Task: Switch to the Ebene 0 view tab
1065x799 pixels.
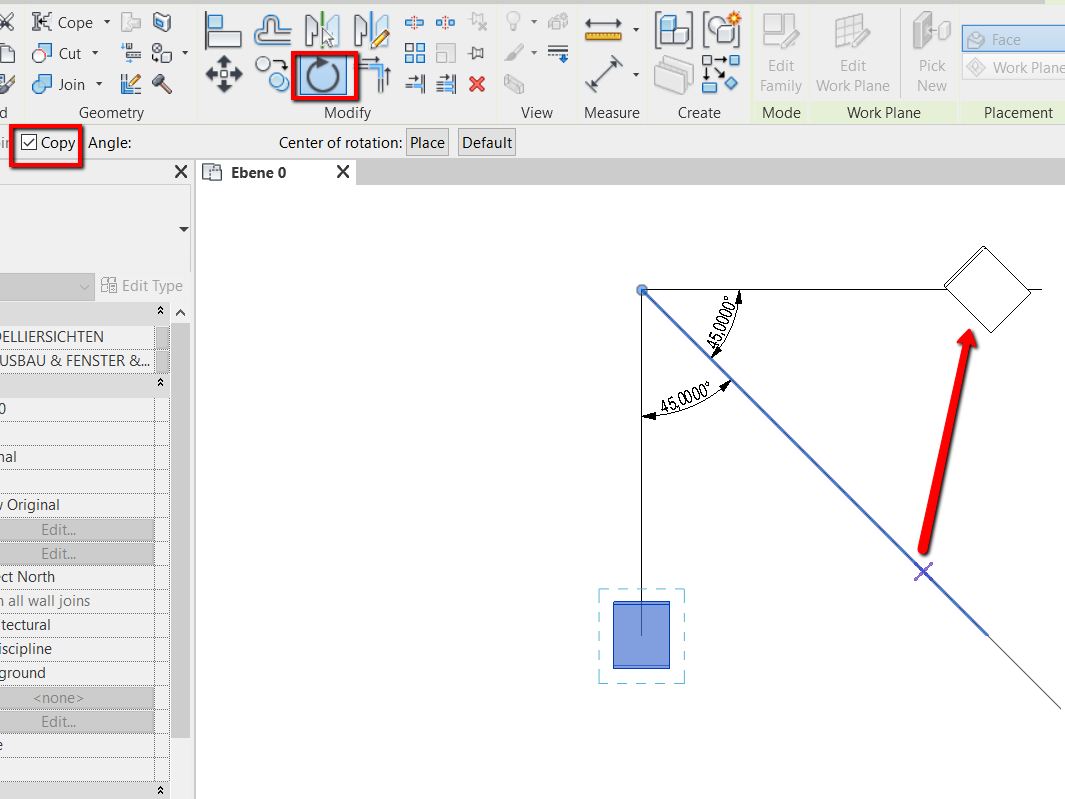Action: (x=258, y=172)
